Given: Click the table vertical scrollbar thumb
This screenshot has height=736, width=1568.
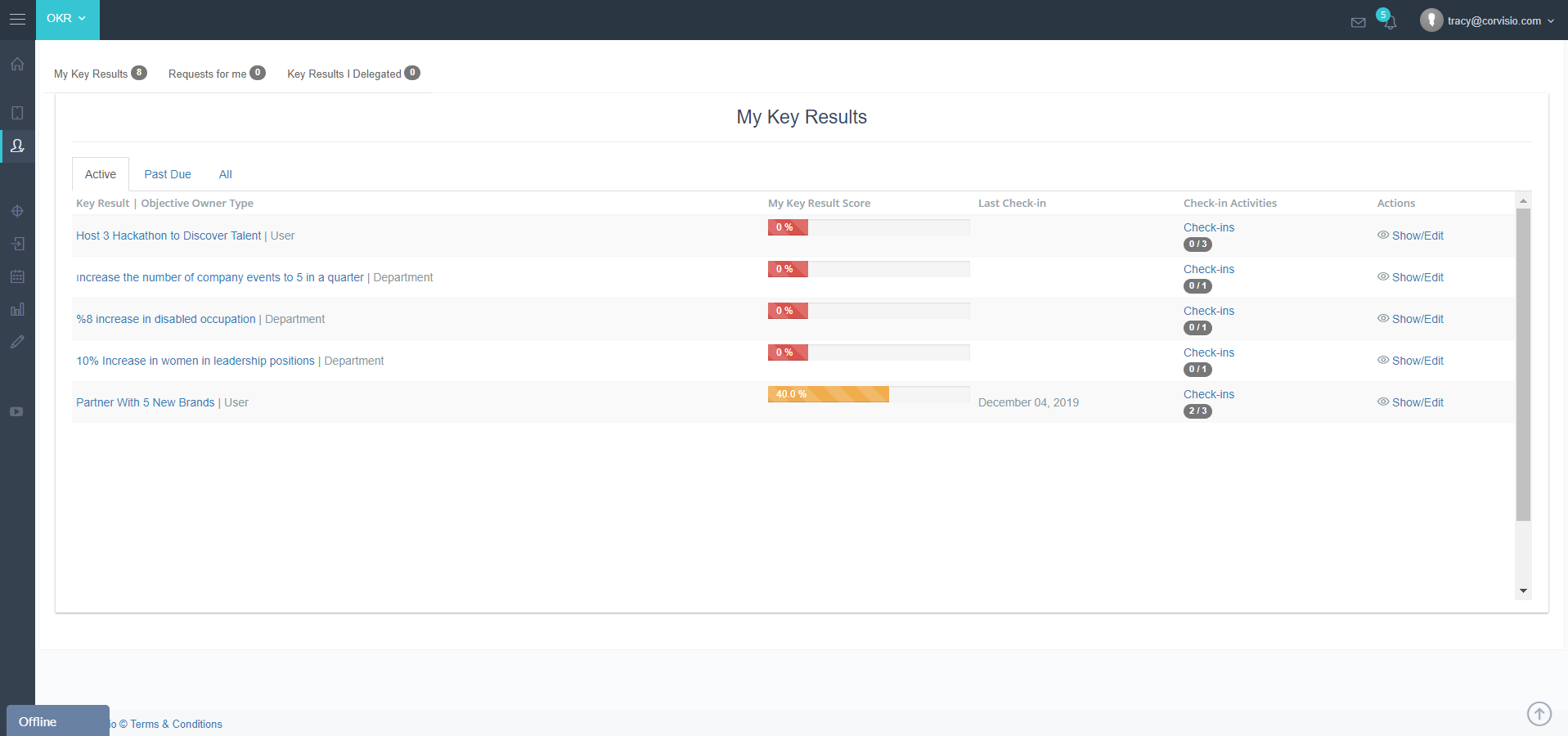Looking at the screenshot, I should (1523, 365).
